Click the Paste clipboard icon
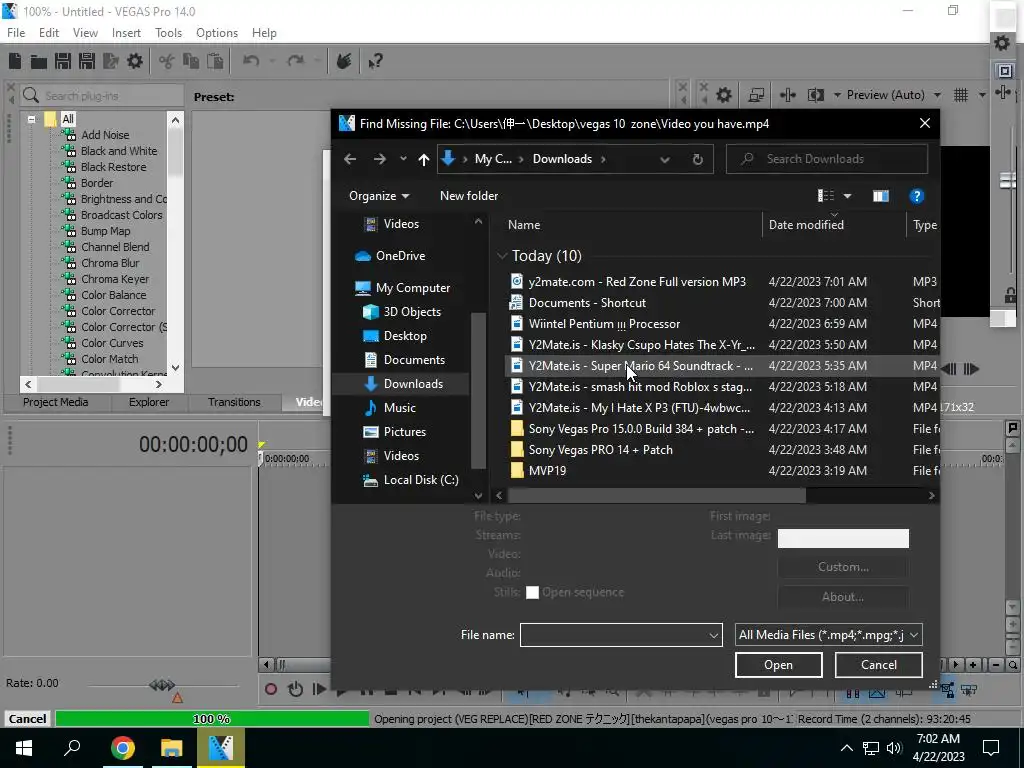The width and height of the screenshot is (1024, 768). [x=215, y=61]
